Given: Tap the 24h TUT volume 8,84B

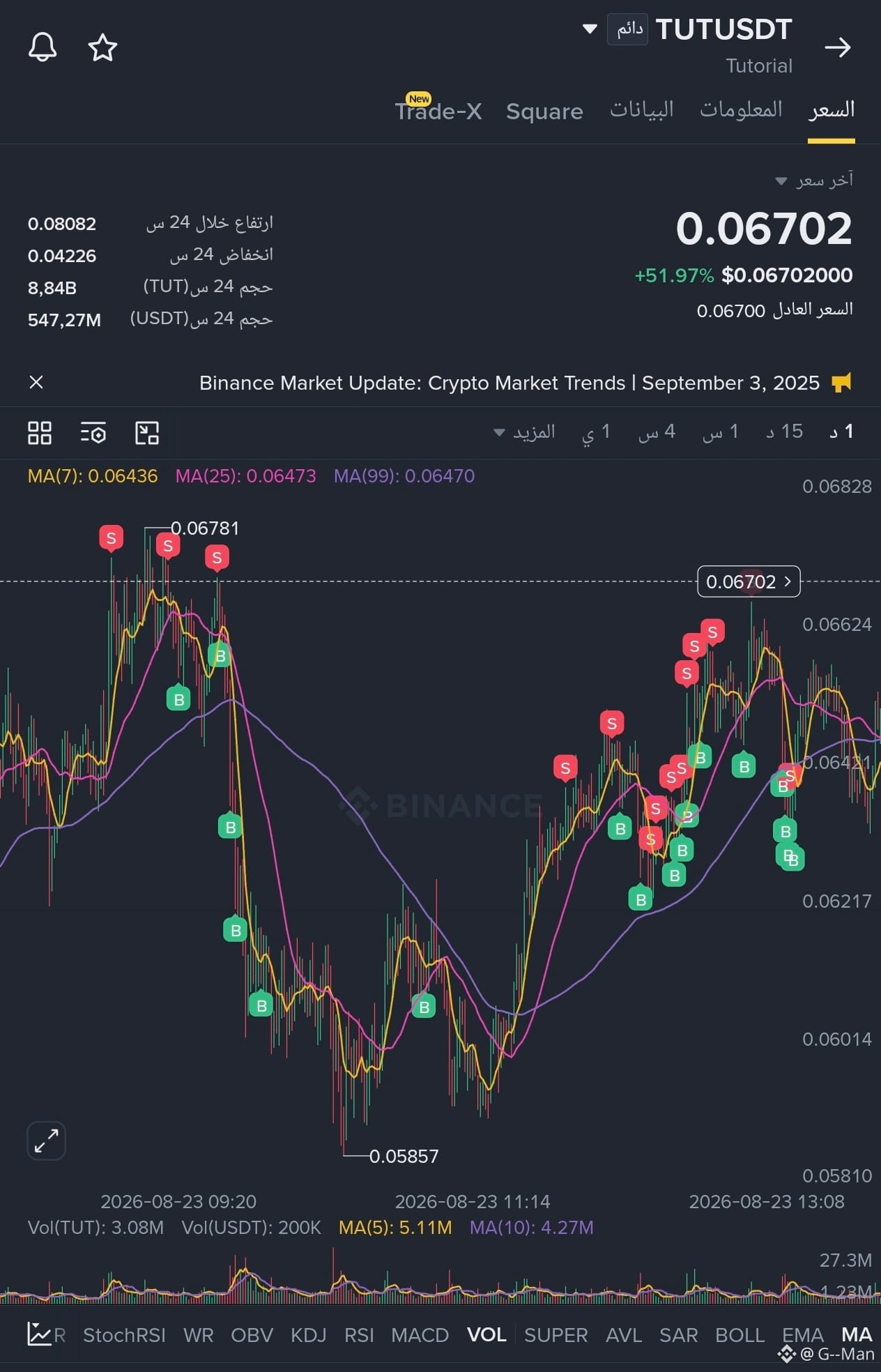Looking at the screenshot, I should (x=52, y=288).
